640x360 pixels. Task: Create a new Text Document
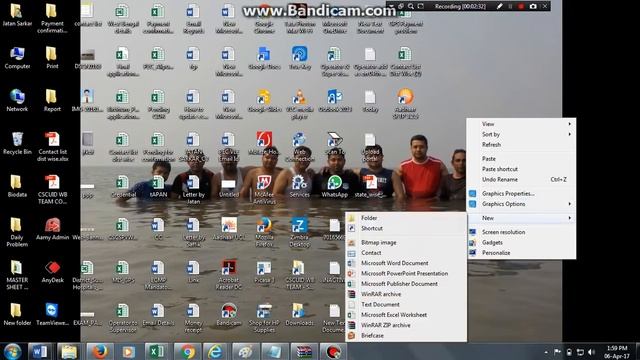click(406, 304)
